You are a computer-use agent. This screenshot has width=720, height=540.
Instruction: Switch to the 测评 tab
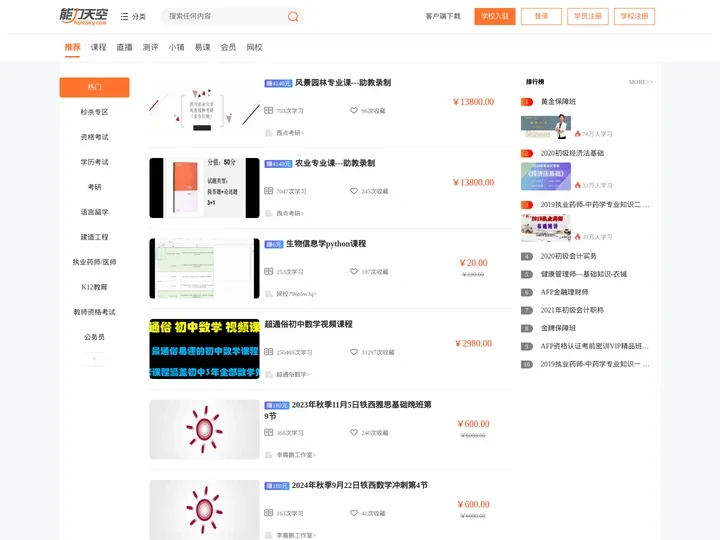(150, 47)
